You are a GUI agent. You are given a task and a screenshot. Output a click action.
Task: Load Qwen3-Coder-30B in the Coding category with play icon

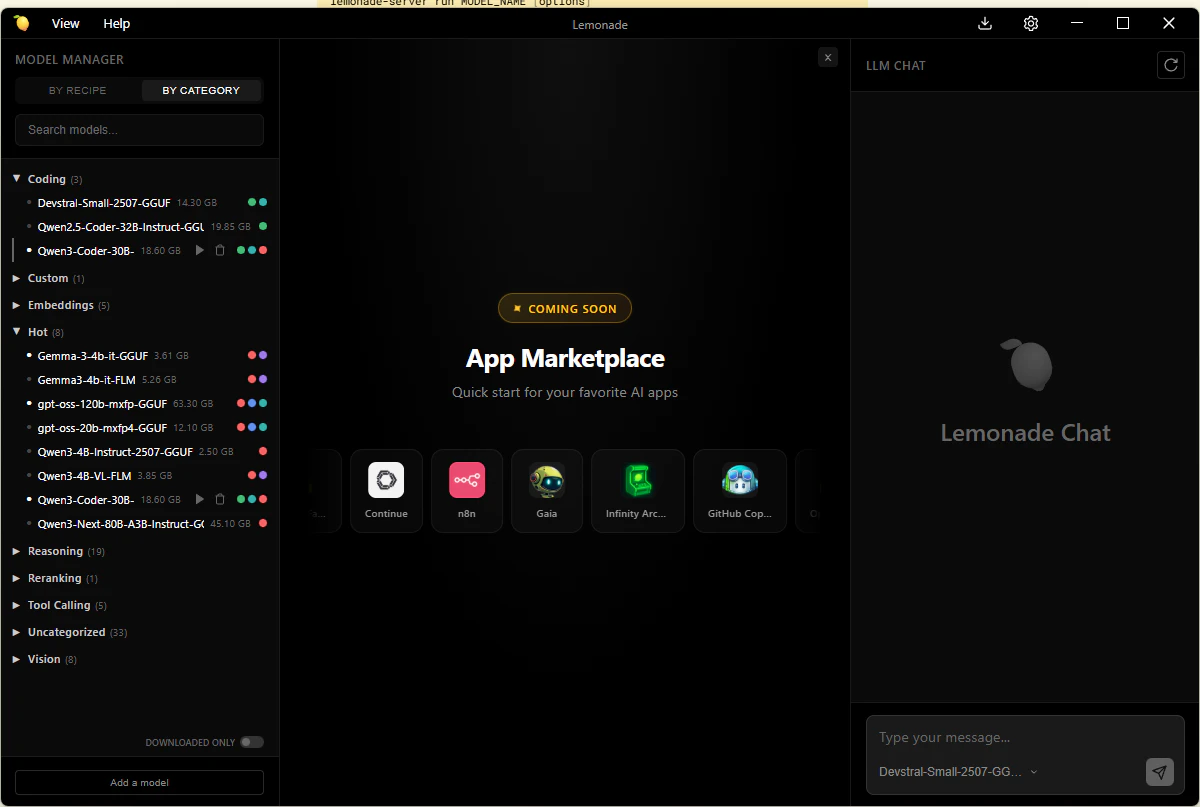(200, 250)
